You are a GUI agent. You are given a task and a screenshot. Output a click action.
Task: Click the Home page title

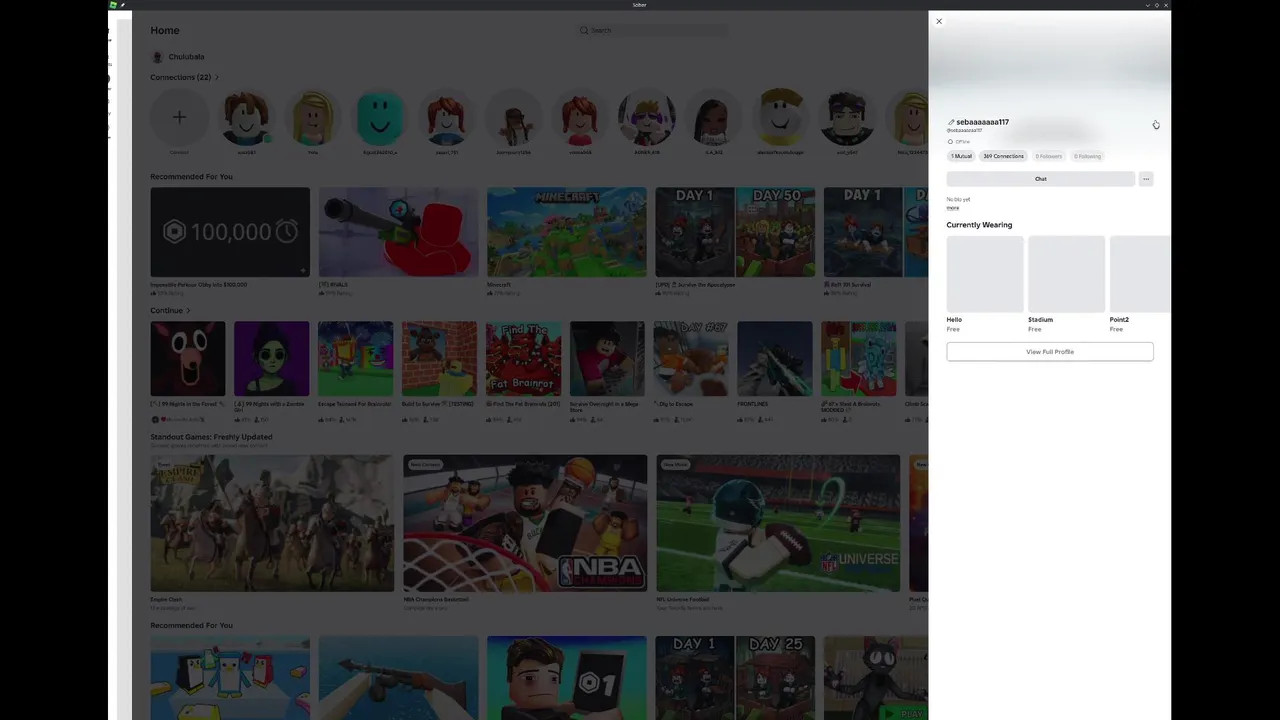[x=165, y=31]
